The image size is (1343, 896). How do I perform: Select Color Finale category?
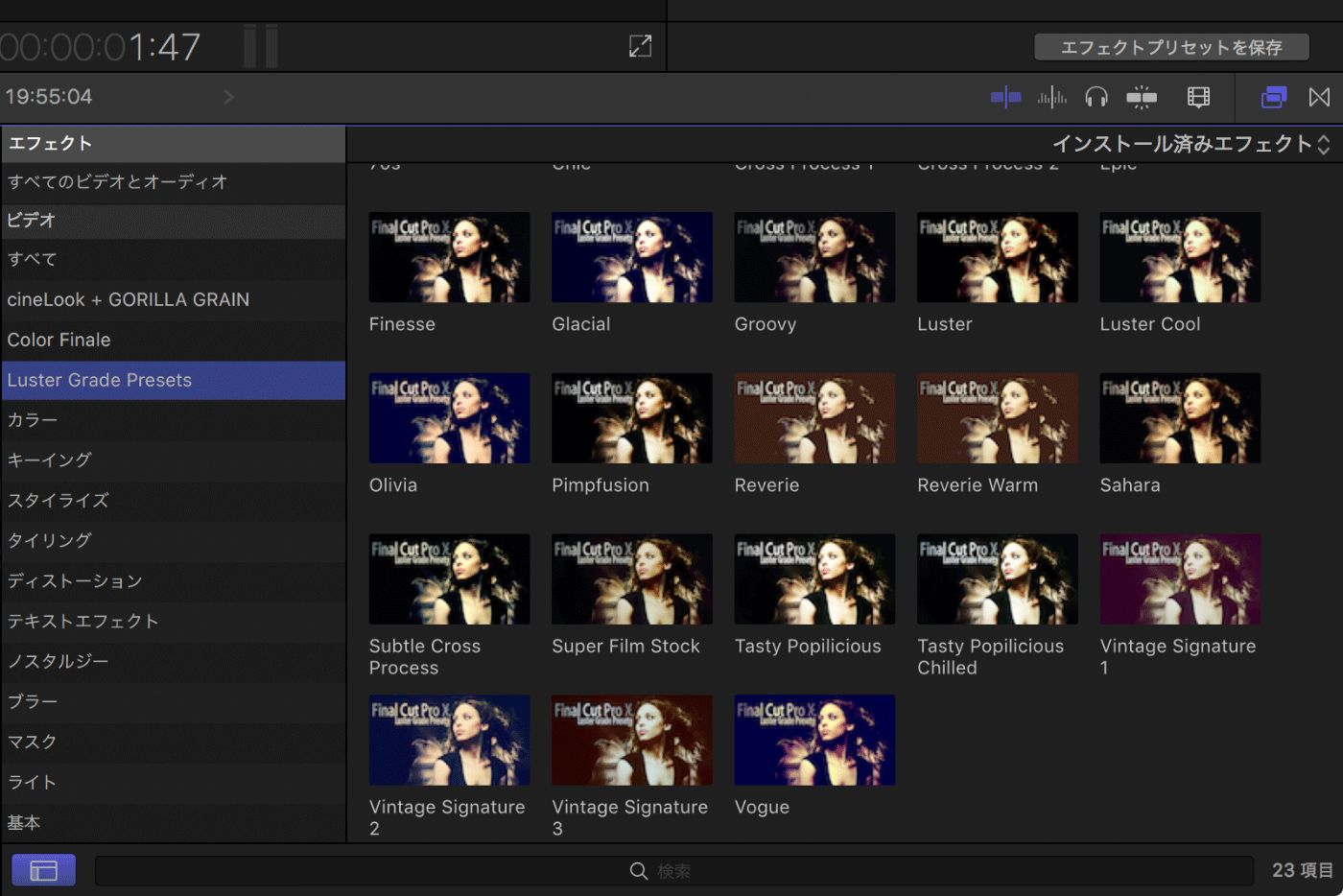pos(173,340)
